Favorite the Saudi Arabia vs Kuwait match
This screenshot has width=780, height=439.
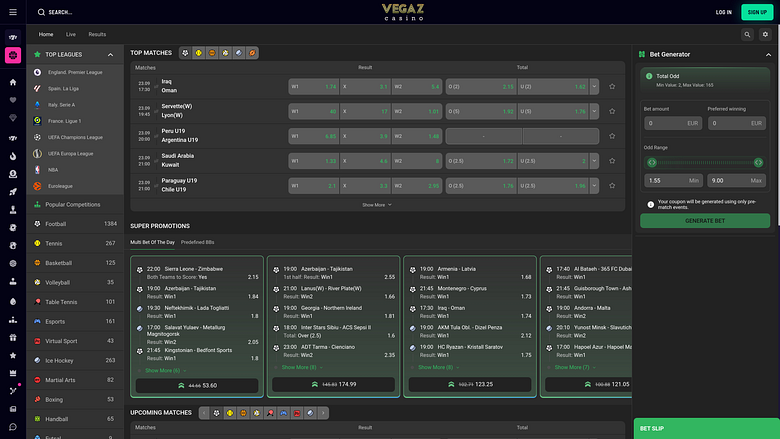[x=612, y=161]
